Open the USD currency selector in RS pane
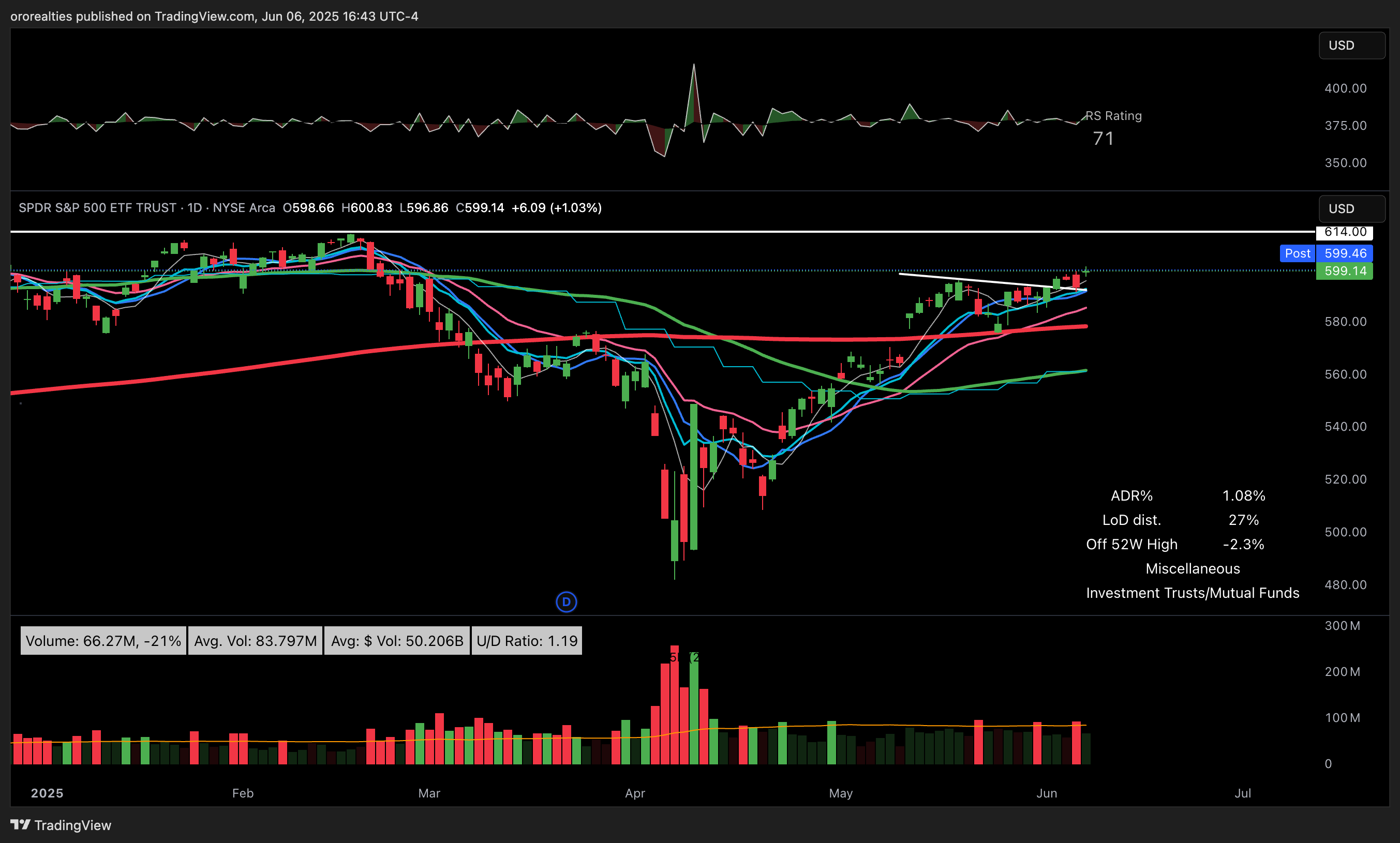 pos(1351,46)
